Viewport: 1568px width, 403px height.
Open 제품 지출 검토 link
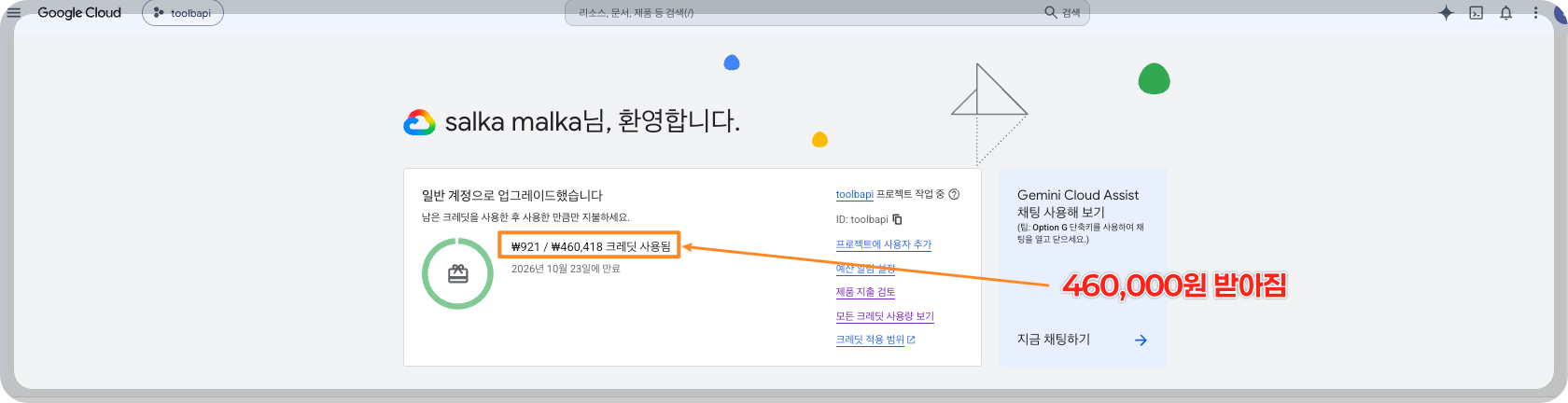tap(865, 292)
